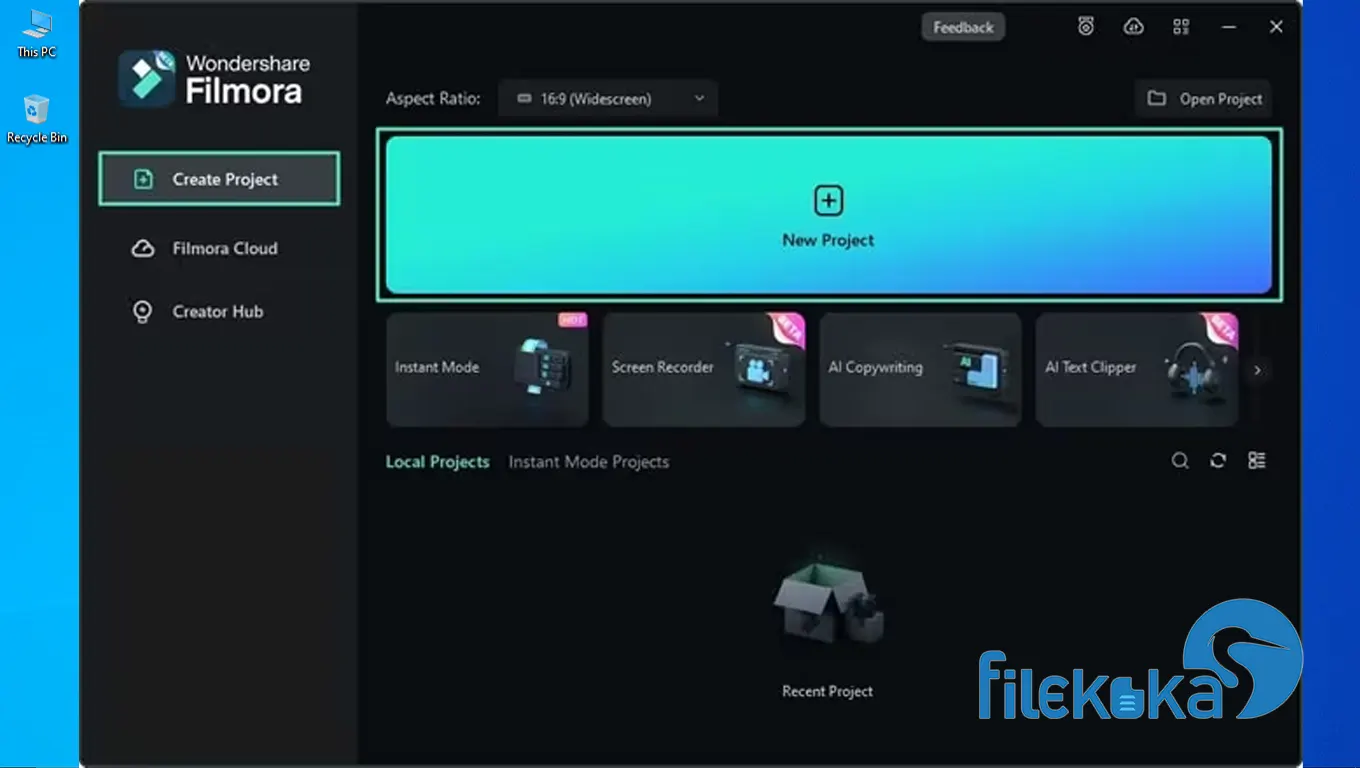The image size is (1360, 768).
Task: Select Create Project in the sidebar
Action: tap(219, 179)
